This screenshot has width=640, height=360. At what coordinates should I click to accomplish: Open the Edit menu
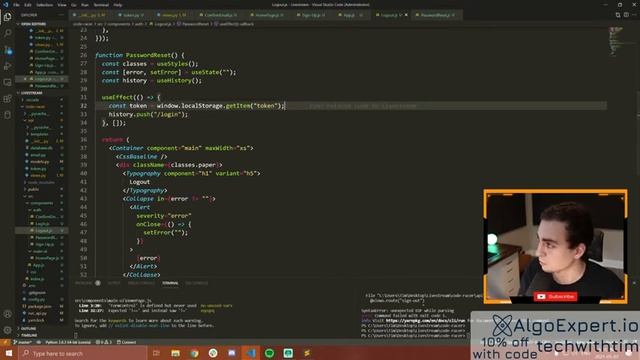(28, 5)
